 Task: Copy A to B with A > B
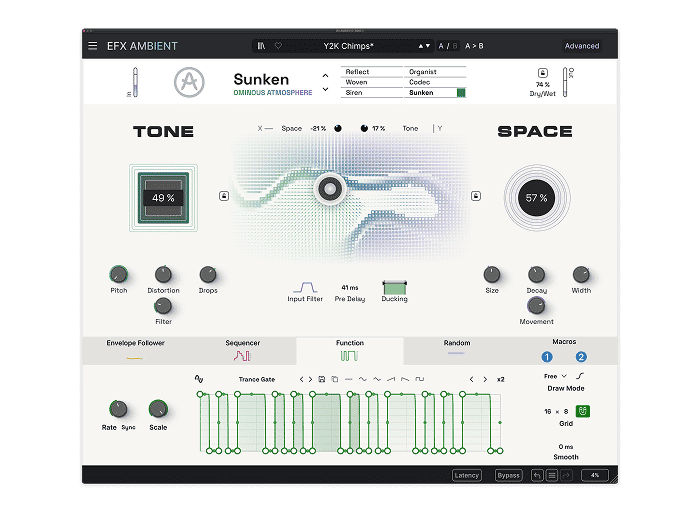[x=474, y=46]
